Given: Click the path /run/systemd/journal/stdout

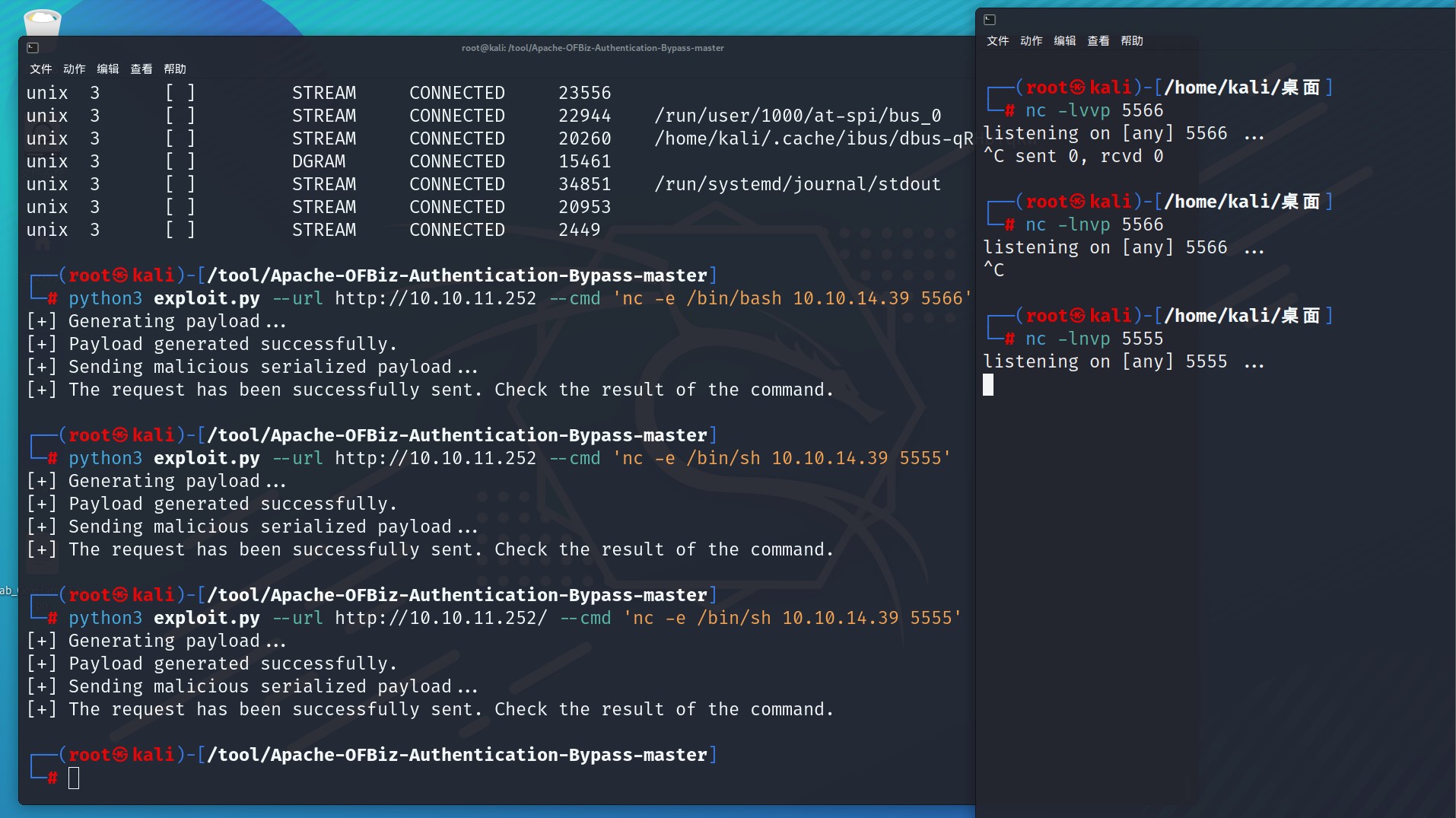Looking at the screenshot, I should coord(798,184).
